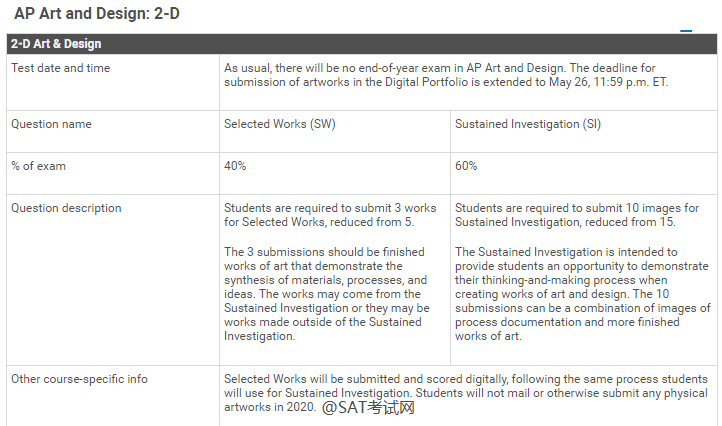Select the "% of exam" row label
This screenshot has height=426, width=722.
39,166
